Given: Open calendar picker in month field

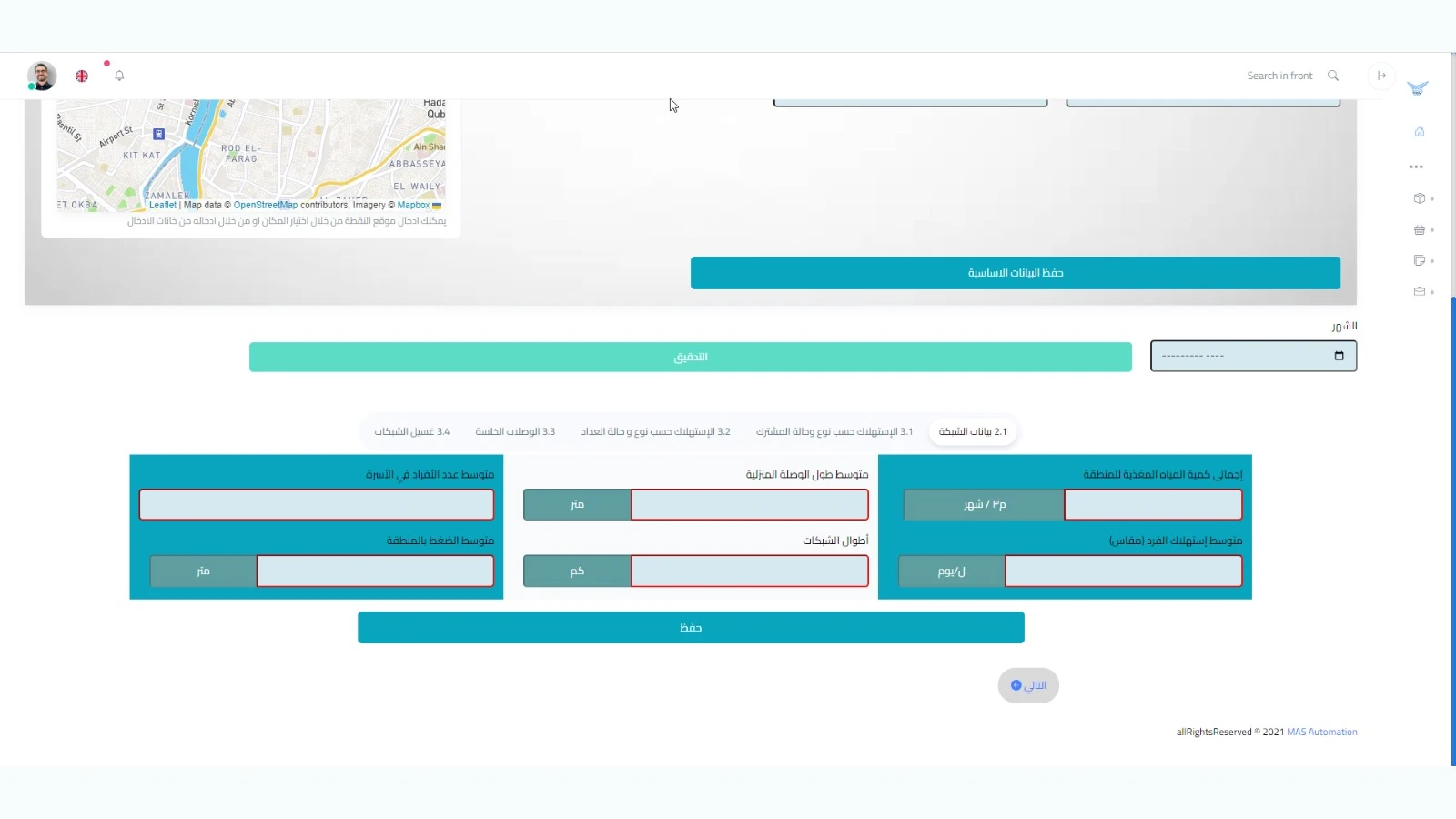Looking at the screenshot, I should coord(1339,356).
